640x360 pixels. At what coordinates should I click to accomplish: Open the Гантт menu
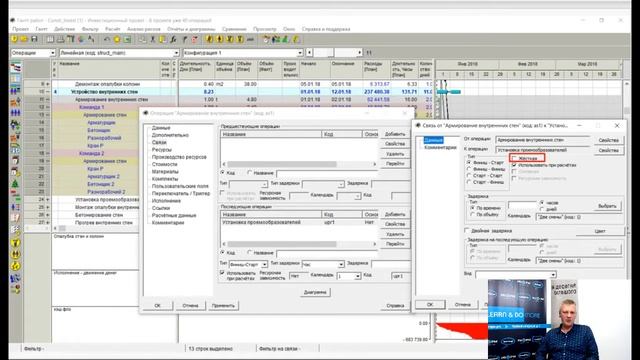click(x=42, y=29)
